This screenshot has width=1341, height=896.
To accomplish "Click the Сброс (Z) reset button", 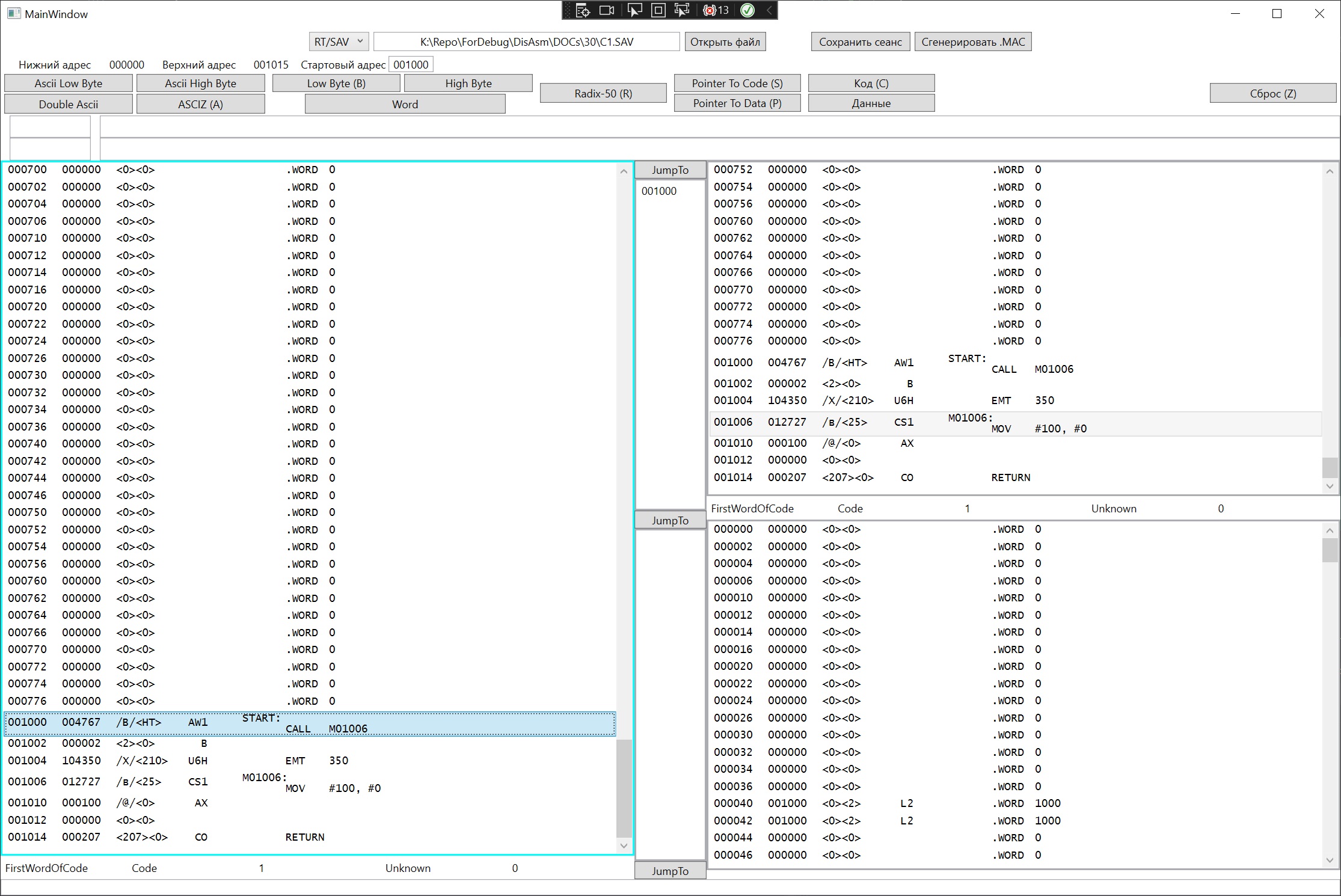I will (1272, 93).
